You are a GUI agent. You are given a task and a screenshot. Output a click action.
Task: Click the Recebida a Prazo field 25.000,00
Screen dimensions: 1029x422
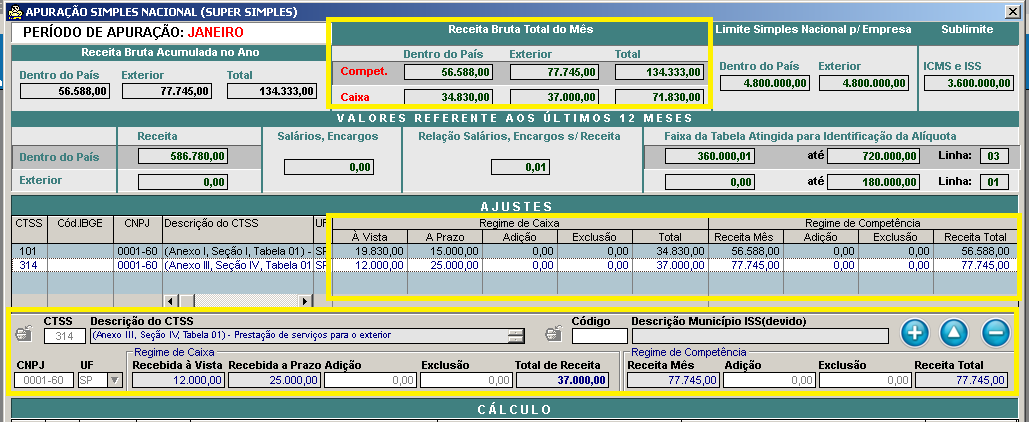pos(275,380)
